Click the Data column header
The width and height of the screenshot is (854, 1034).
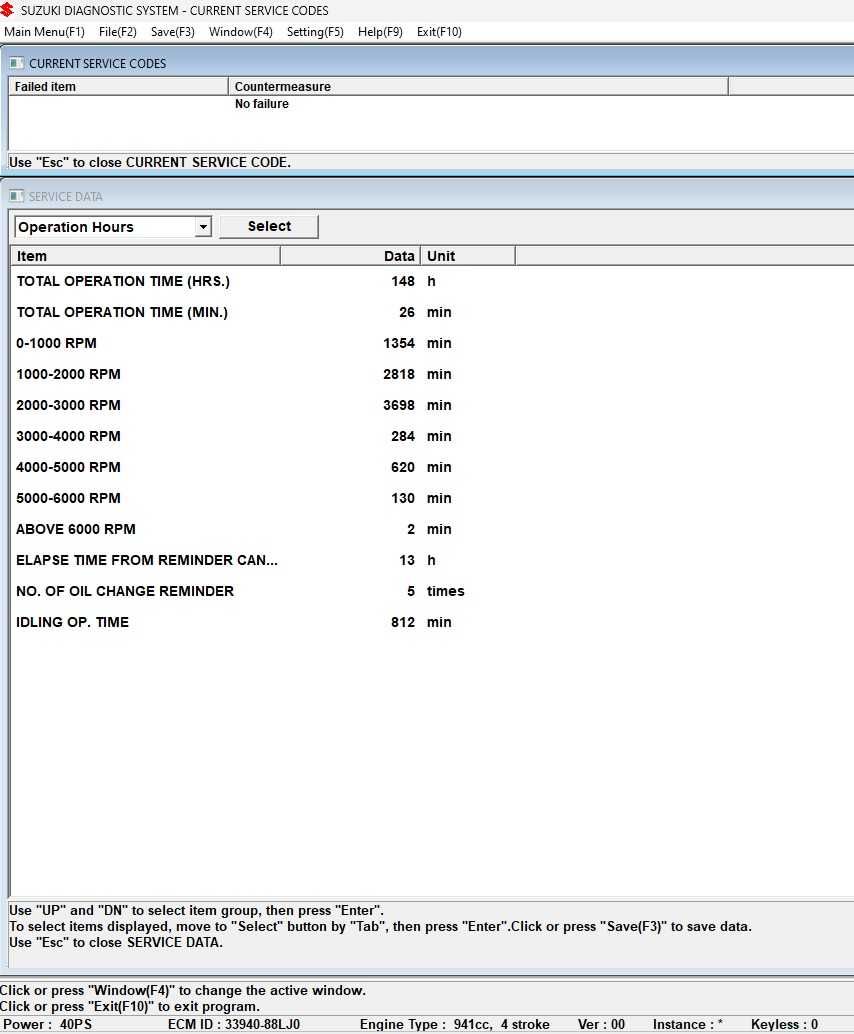tap(350, 256)
